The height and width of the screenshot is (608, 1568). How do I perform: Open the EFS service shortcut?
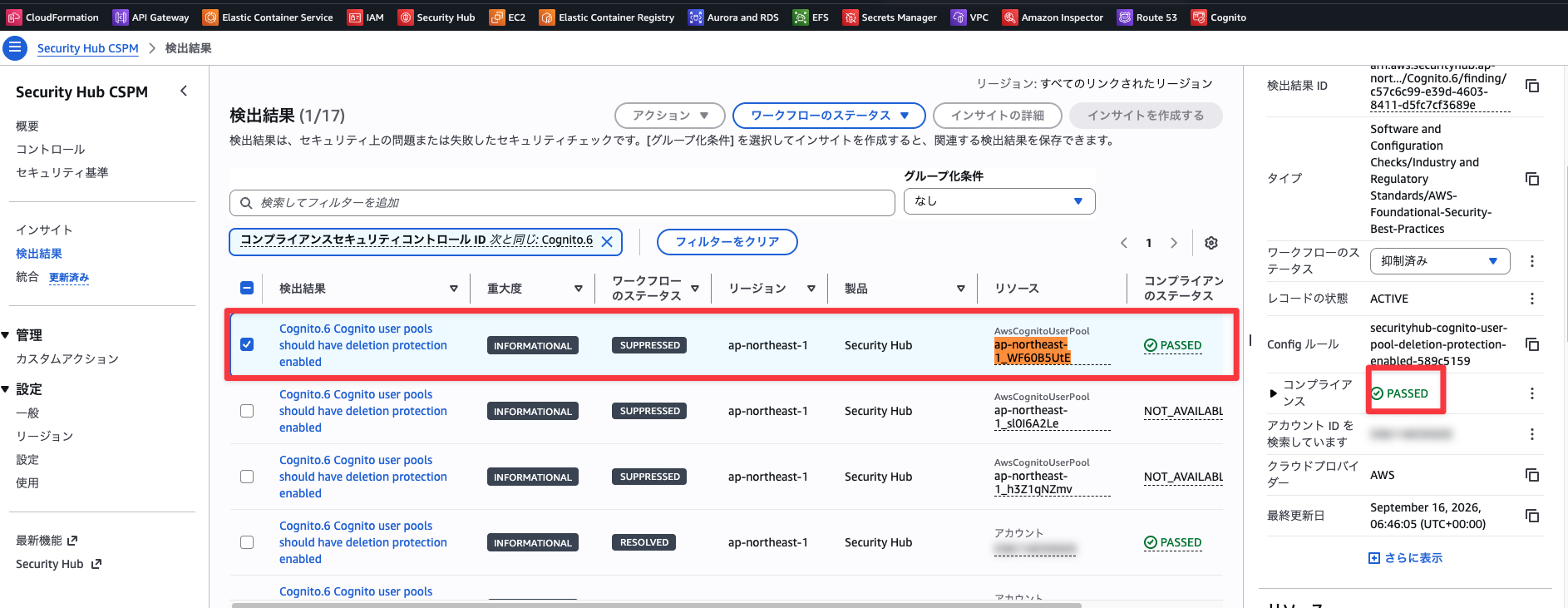811,17
